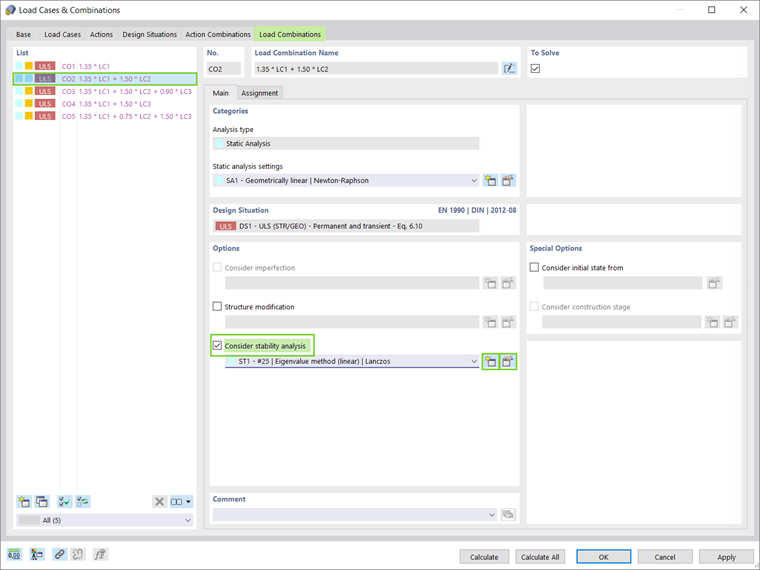Edit static analysis settings SA1 icon
760x570 pixels.
[x=507, y=181]
